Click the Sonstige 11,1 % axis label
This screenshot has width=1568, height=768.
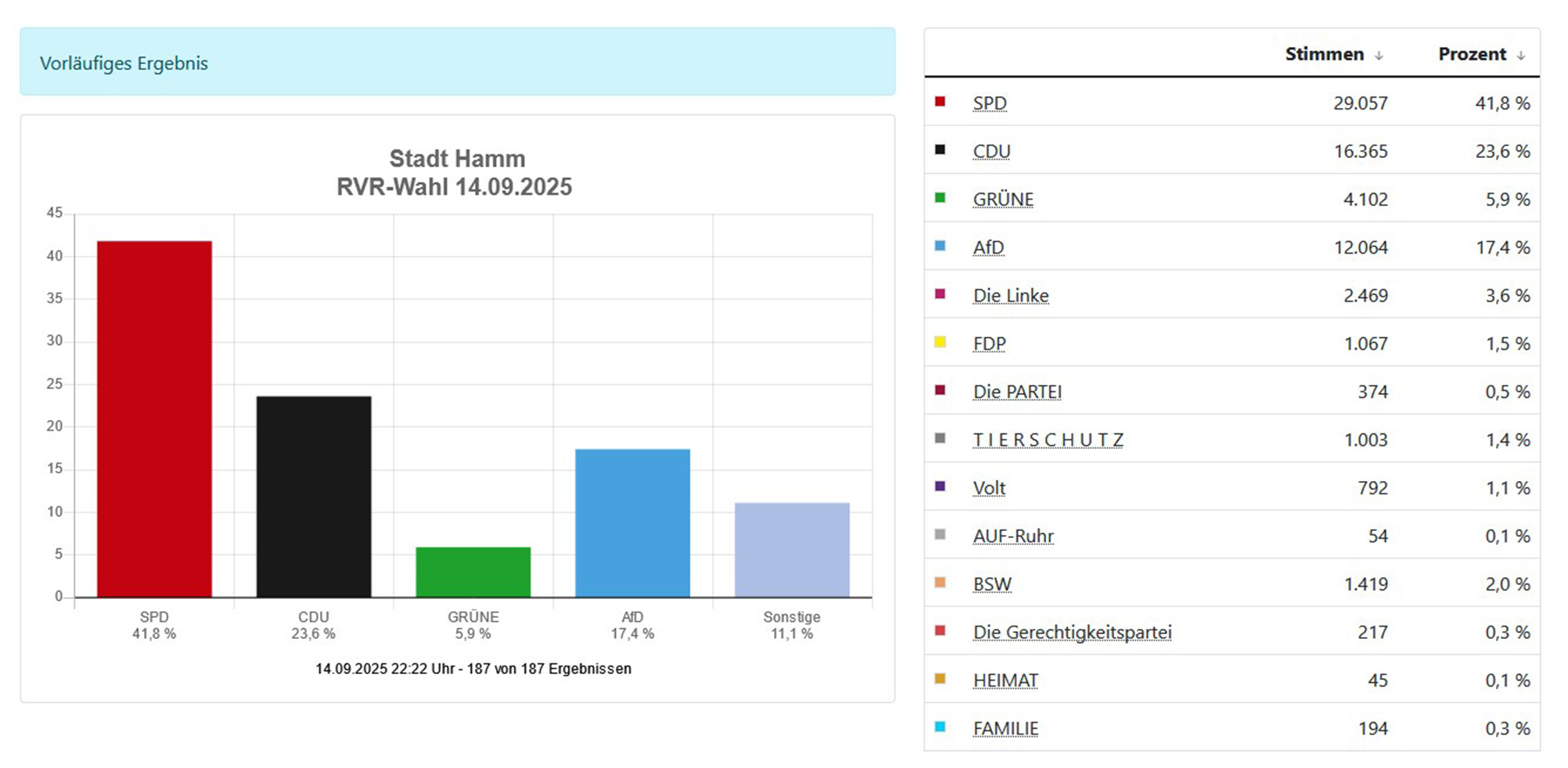(x=792, y=626)
